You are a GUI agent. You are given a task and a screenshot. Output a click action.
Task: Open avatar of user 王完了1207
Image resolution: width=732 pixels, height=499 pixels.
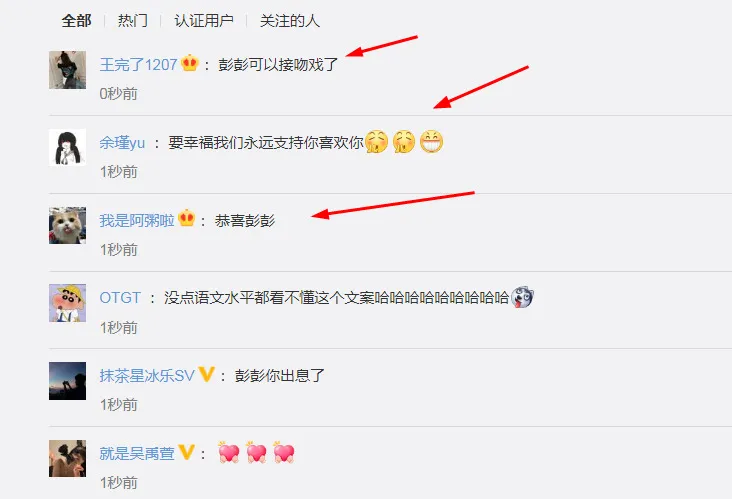[x=67, y=70]
